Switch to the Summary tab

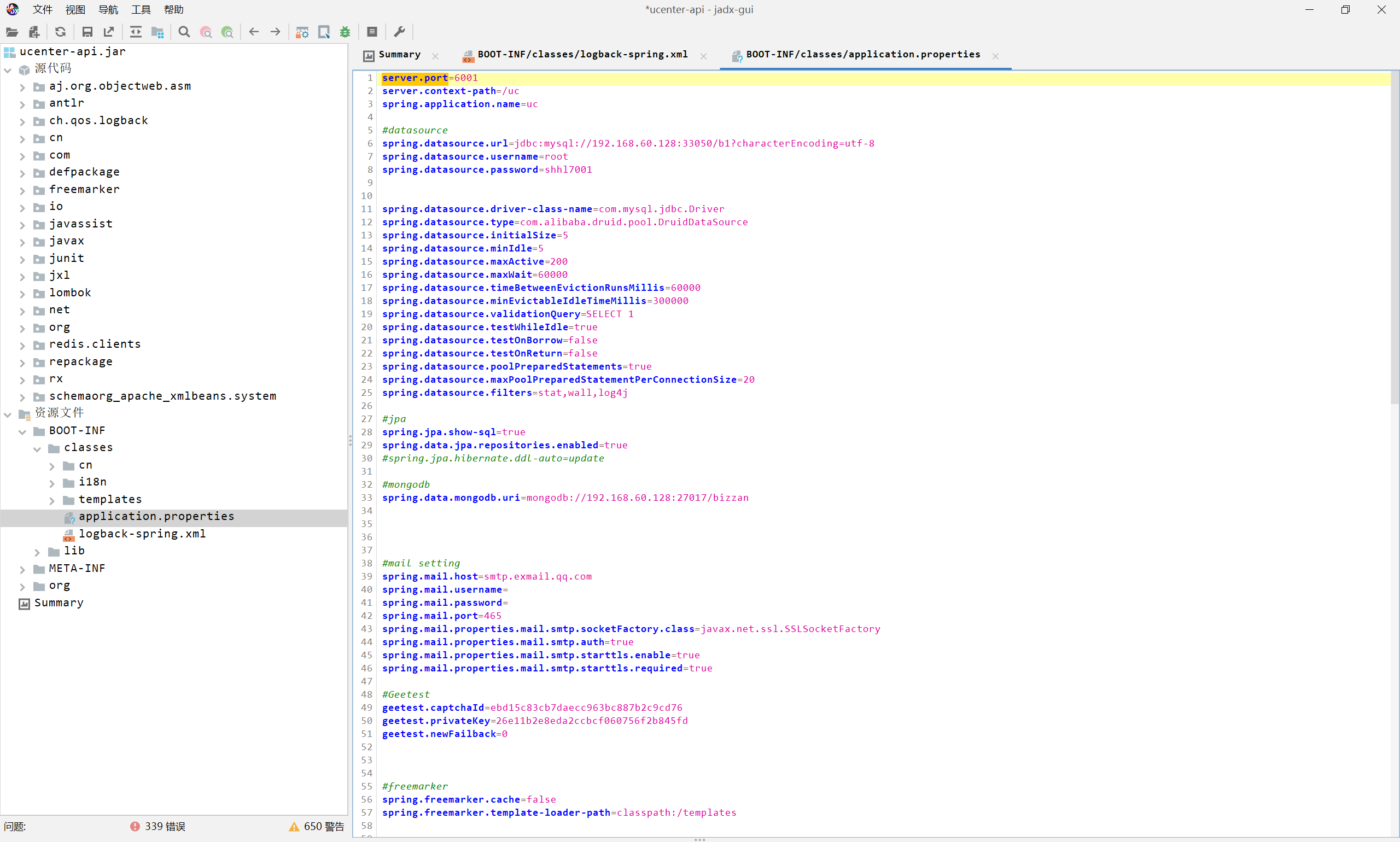[400, 55]
